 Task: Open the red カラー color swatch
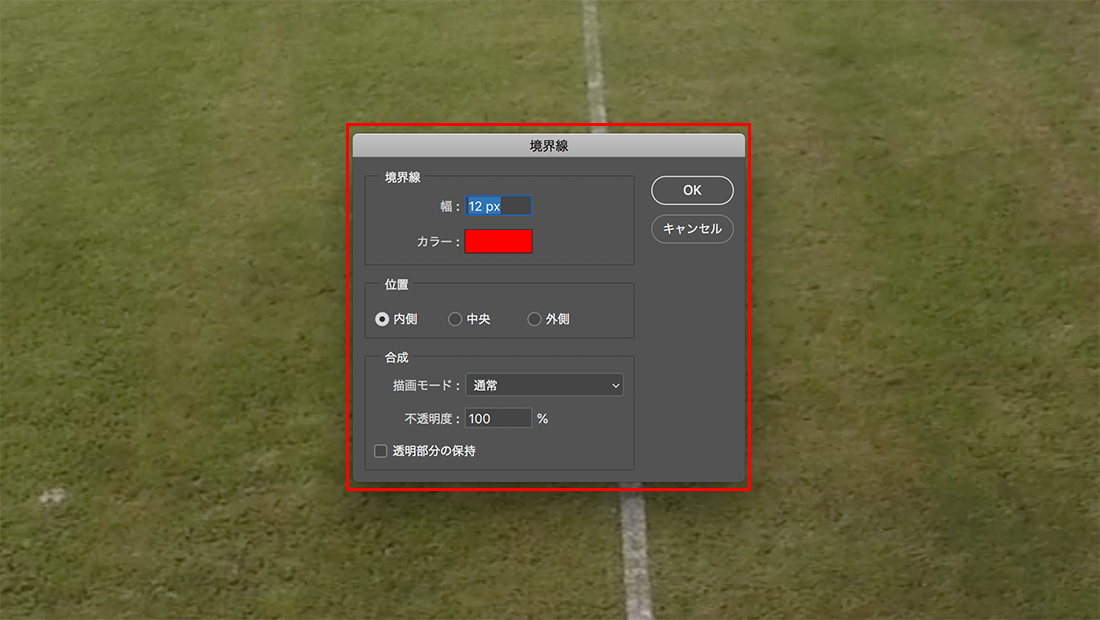[499, 242]
